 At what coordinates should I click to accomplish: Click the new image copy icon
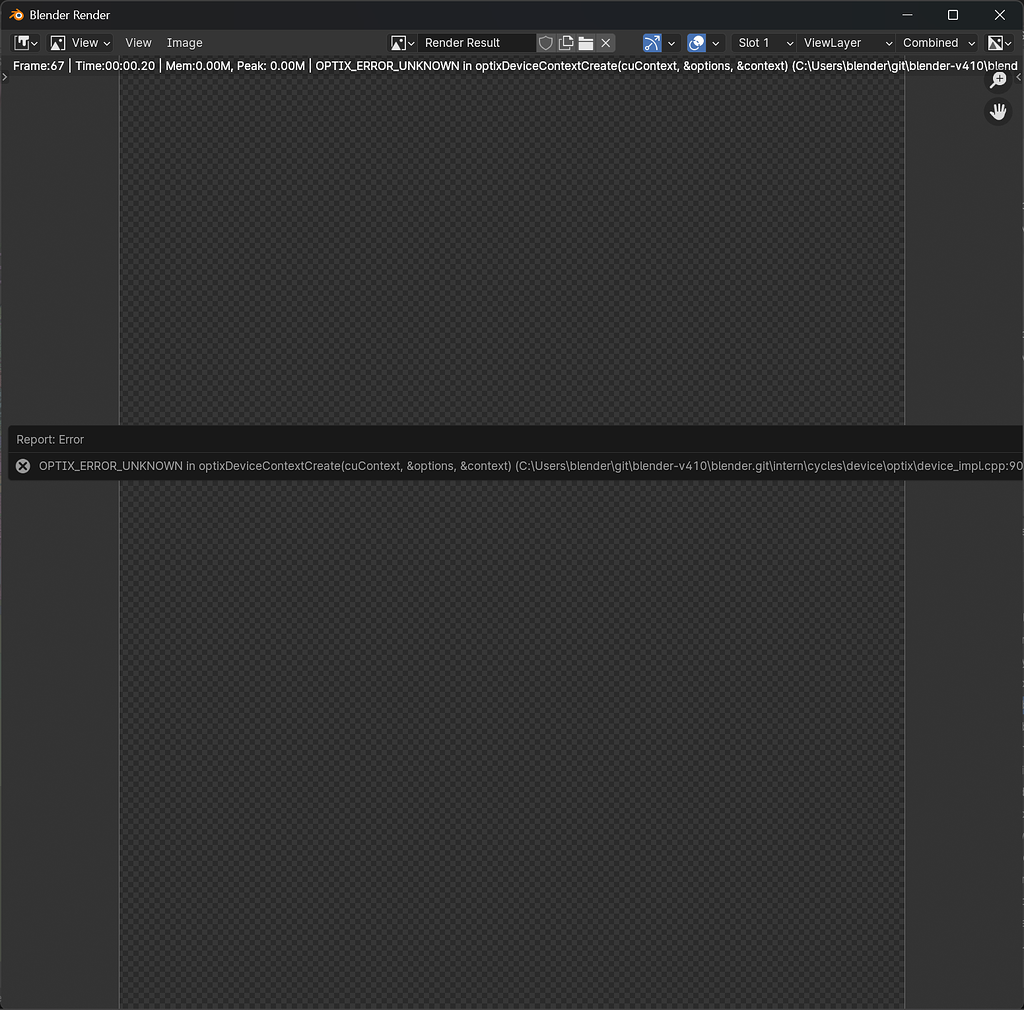pos(566,43)
